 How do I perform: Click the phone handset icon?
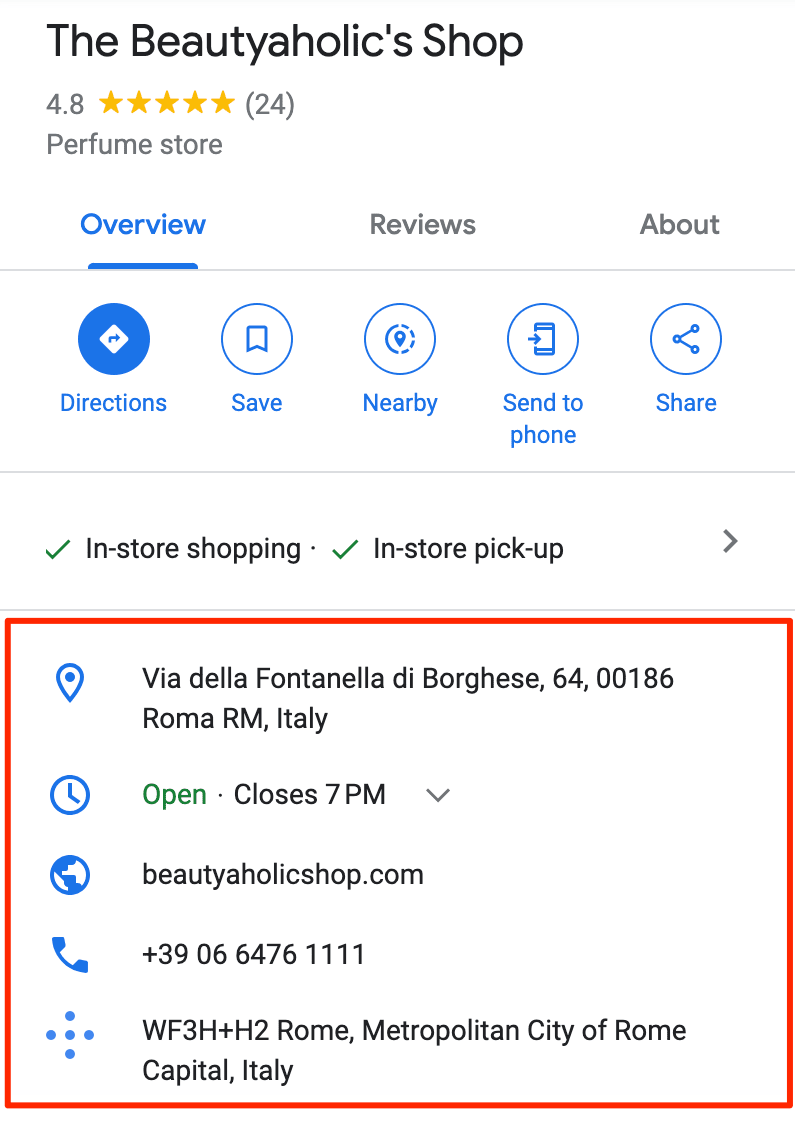(x=69, y=954)
